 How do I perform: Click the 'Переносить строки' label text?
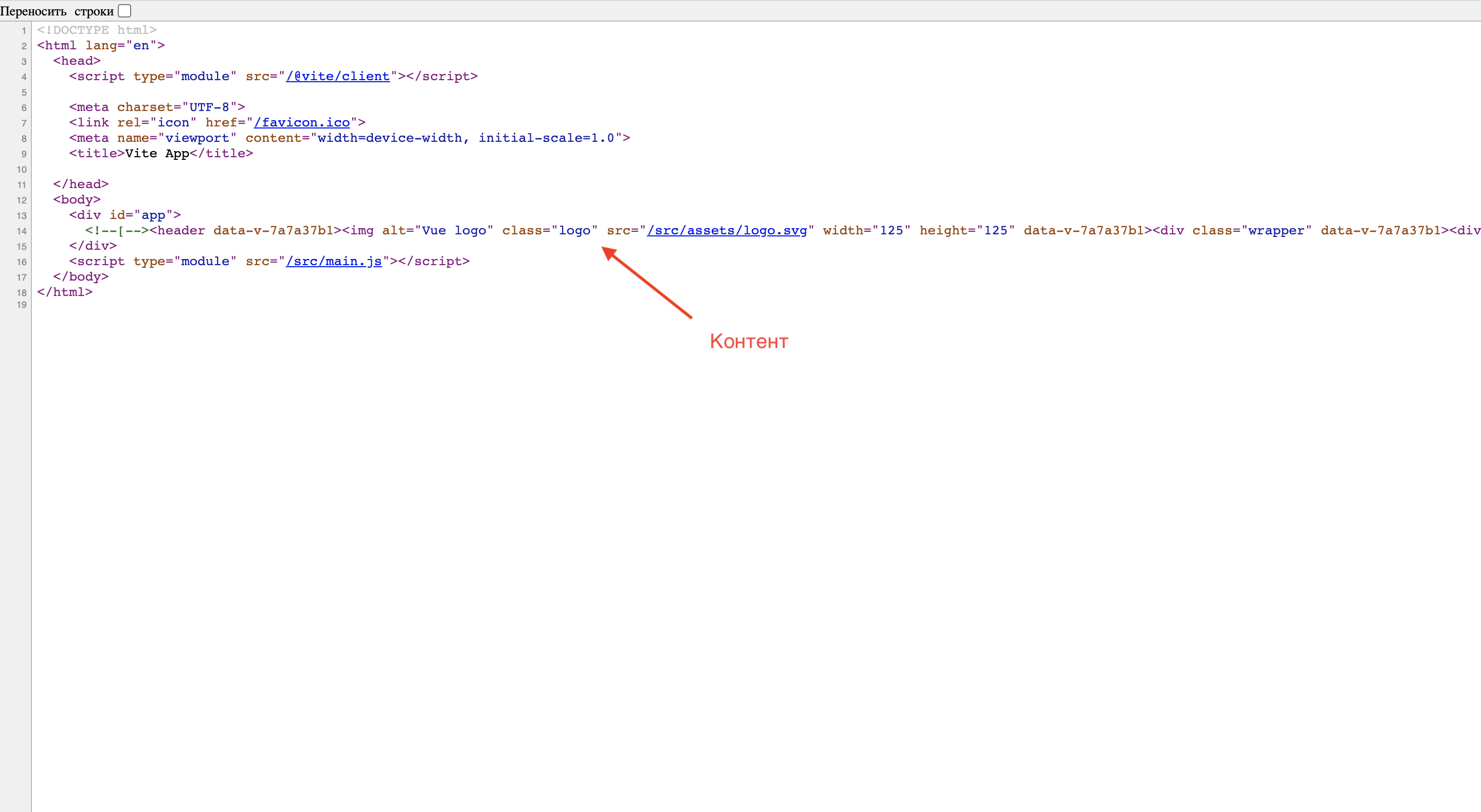(57, 11)
